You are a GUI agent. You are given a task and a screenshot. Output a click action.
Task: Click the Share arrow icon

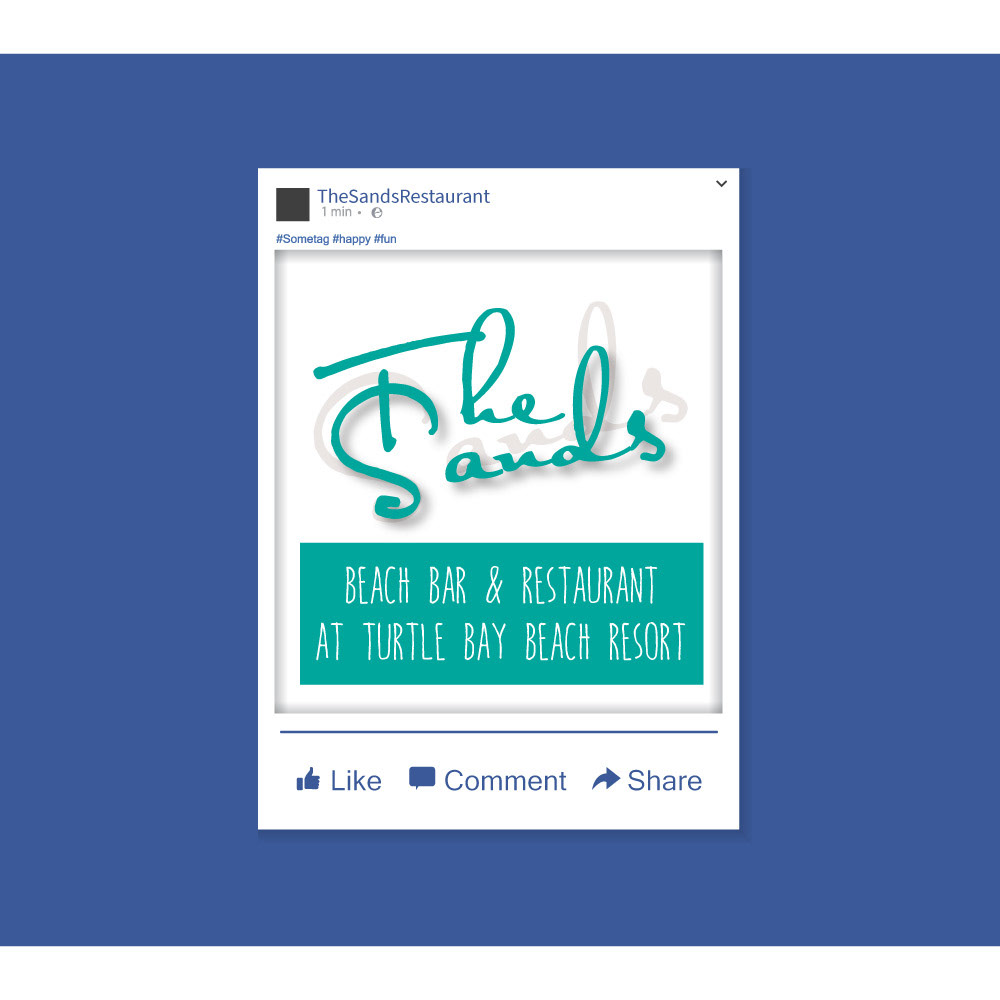pos(606,779)
